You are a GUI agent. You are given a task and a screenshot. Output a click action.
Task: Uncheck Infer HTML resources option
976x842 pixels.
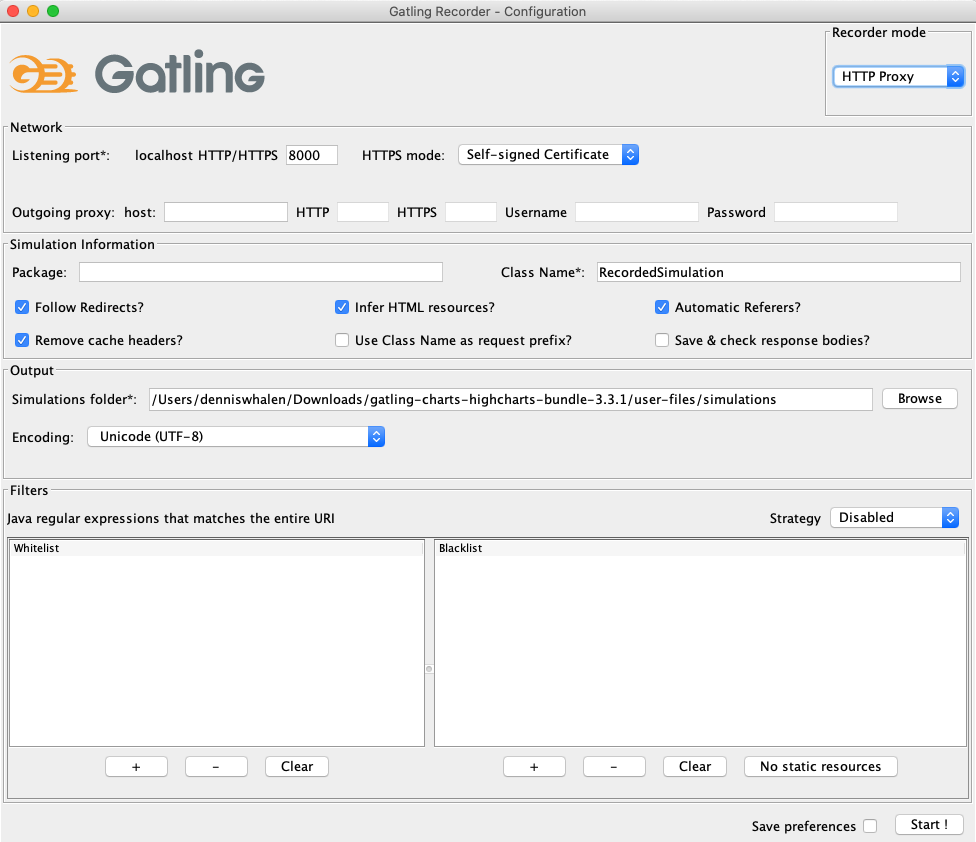[x=342, y=307]
